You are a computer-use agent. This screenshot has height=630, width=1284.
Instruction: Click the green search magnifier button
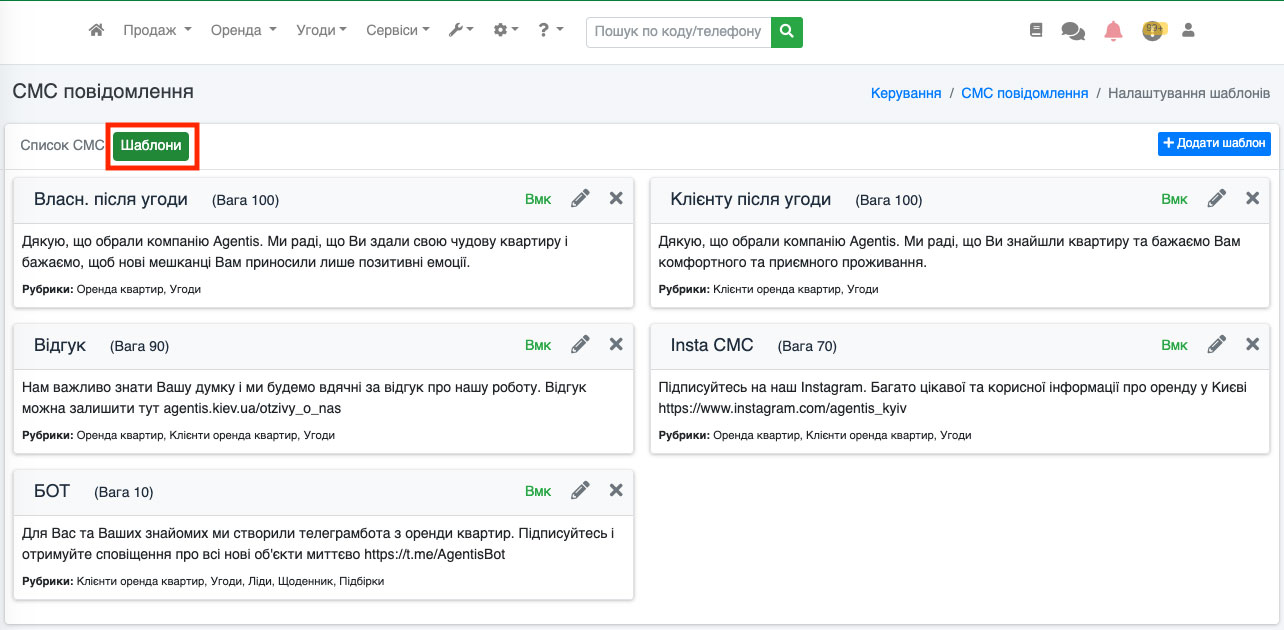[787, 32]
